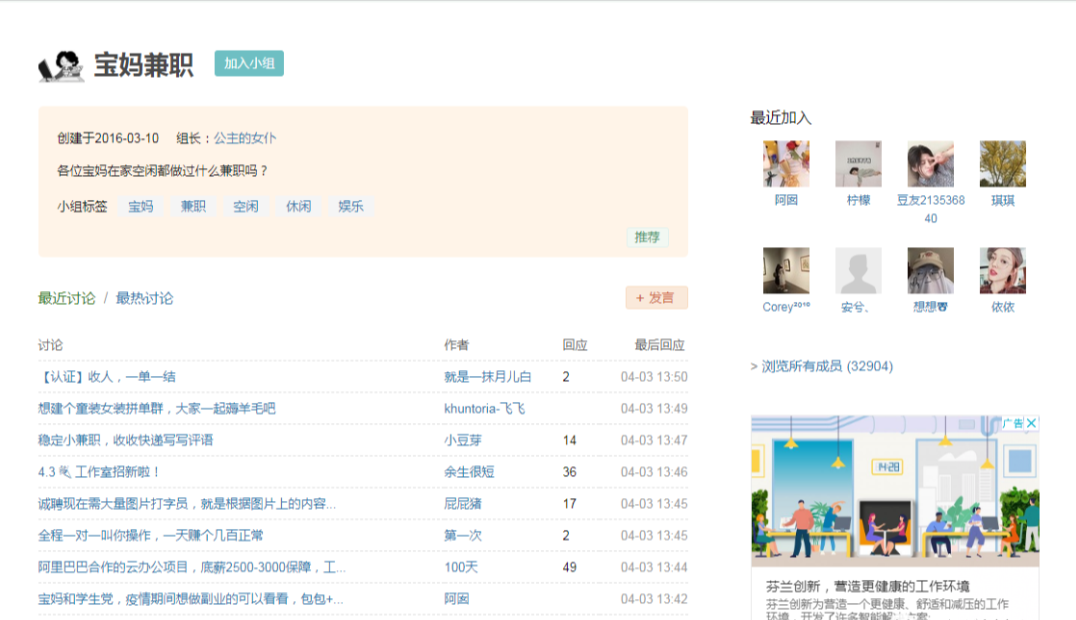Open author 阿囡 in discussion list
Screen dimensions: 1076x620
(x=456, y=599)
